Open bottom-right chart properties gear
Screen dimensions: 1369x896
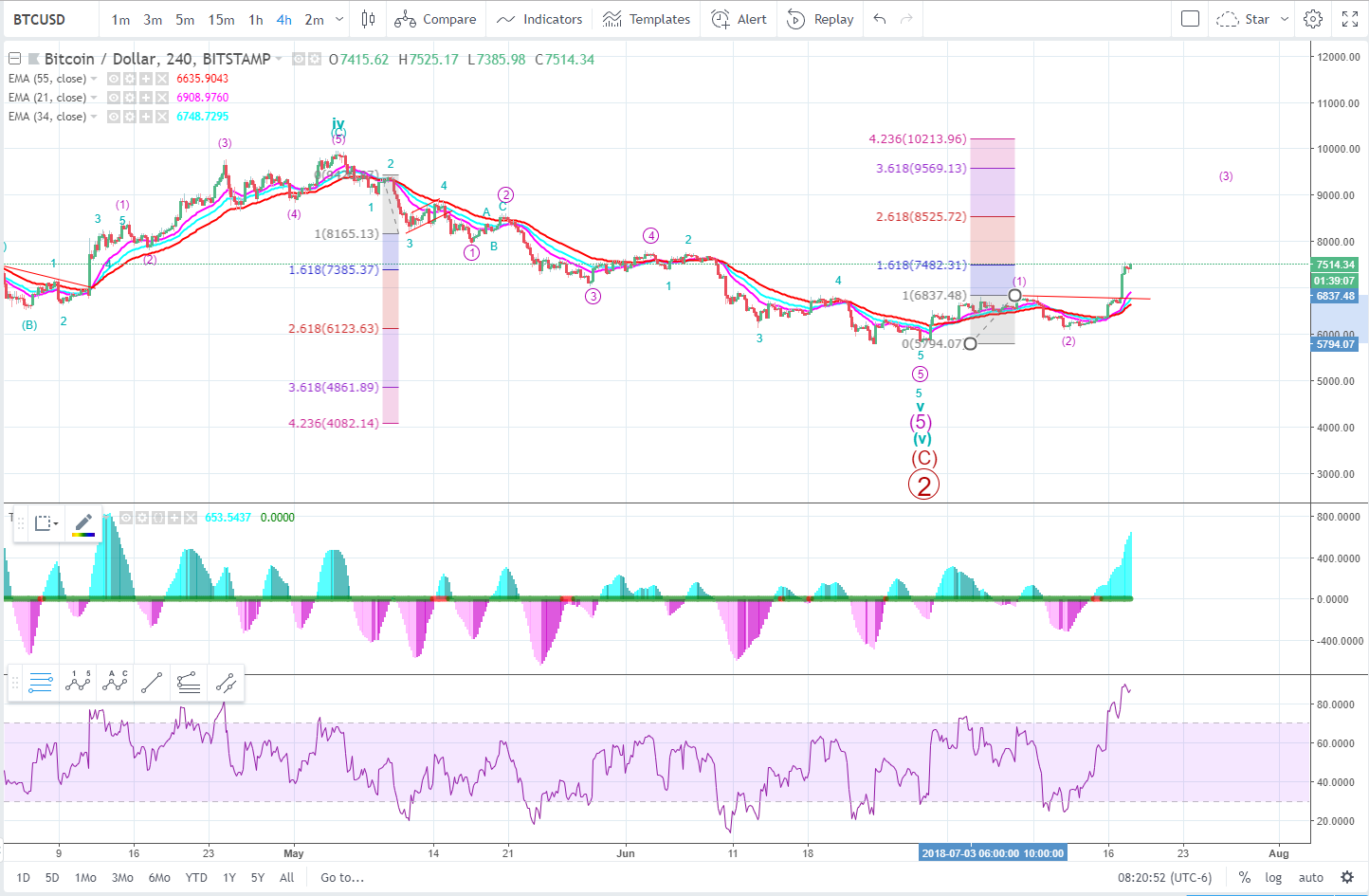[1346, 877]
